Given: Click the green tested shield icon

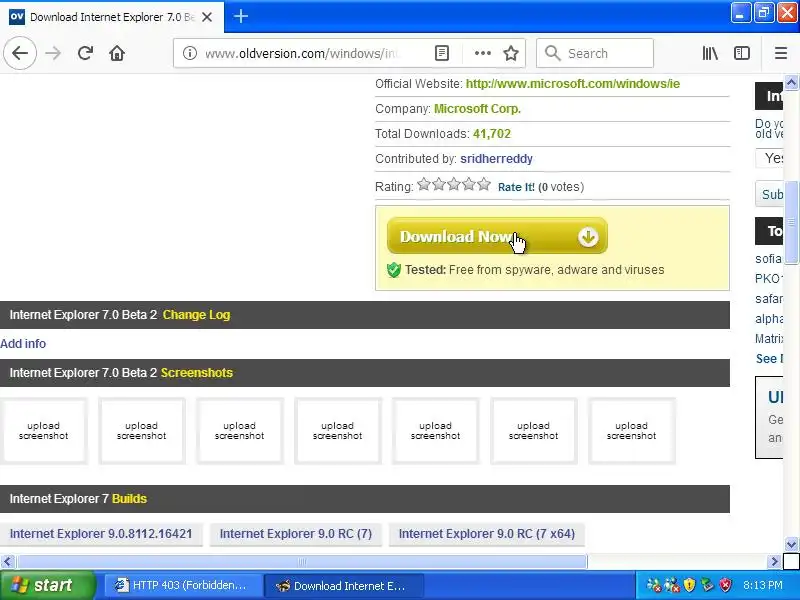Looking at the screenshot, I should 394,270.
